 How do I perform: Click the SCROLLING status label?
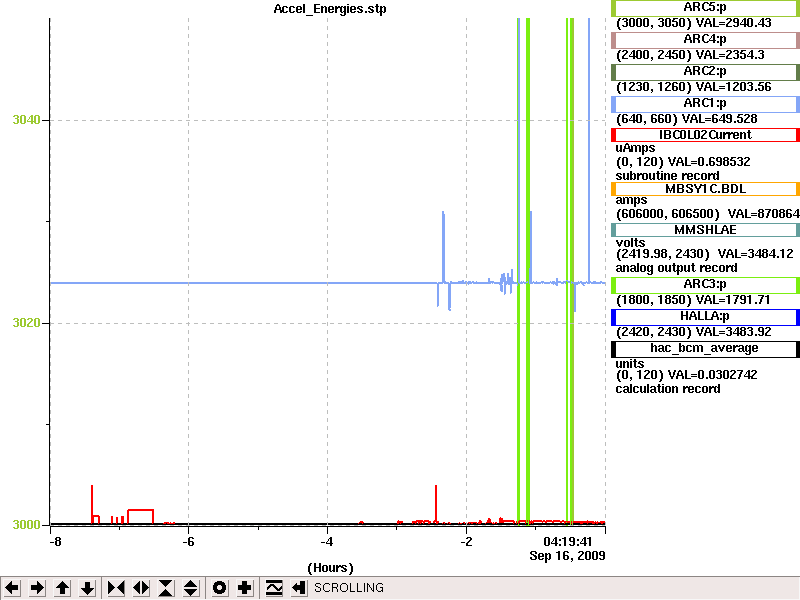(x=349, y=588)
